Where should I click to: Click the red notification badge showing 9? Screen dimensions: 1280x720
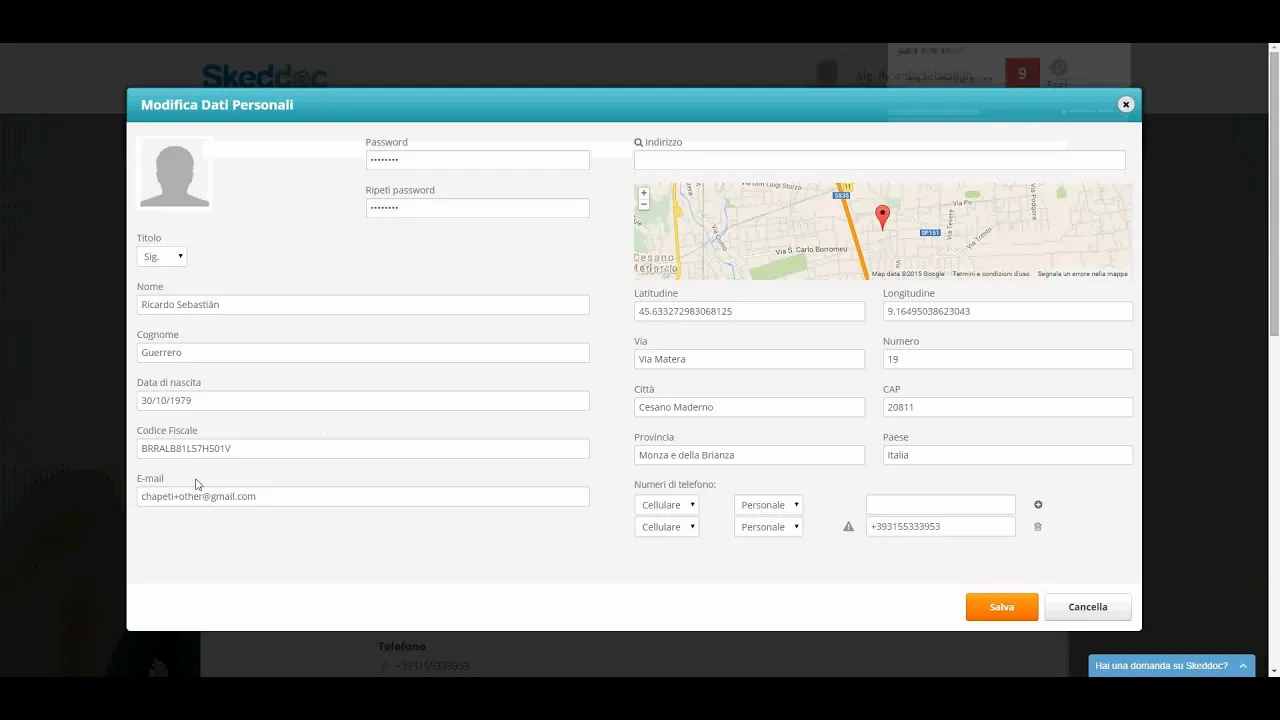pos(1022,73)
